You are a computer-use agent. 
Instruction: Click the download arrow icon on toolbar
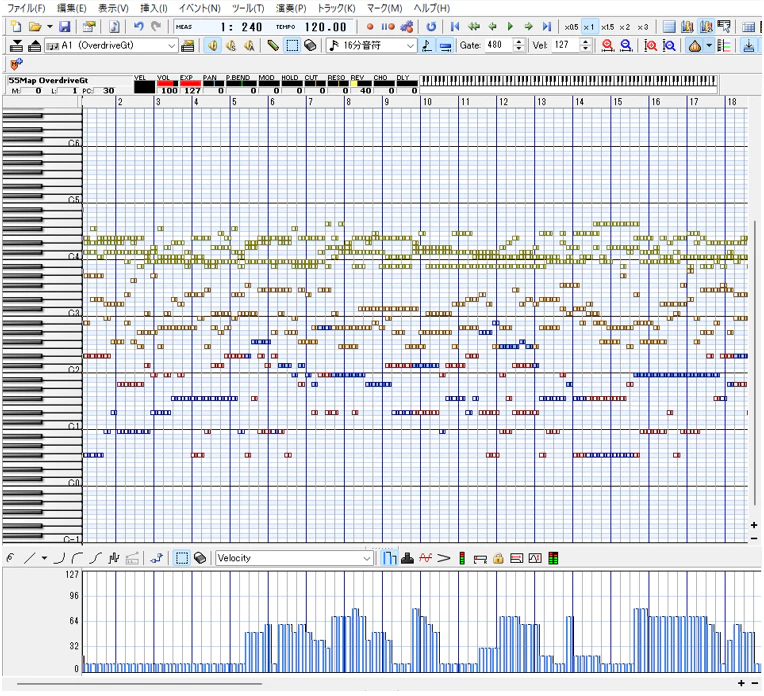(x=749, y=46)
